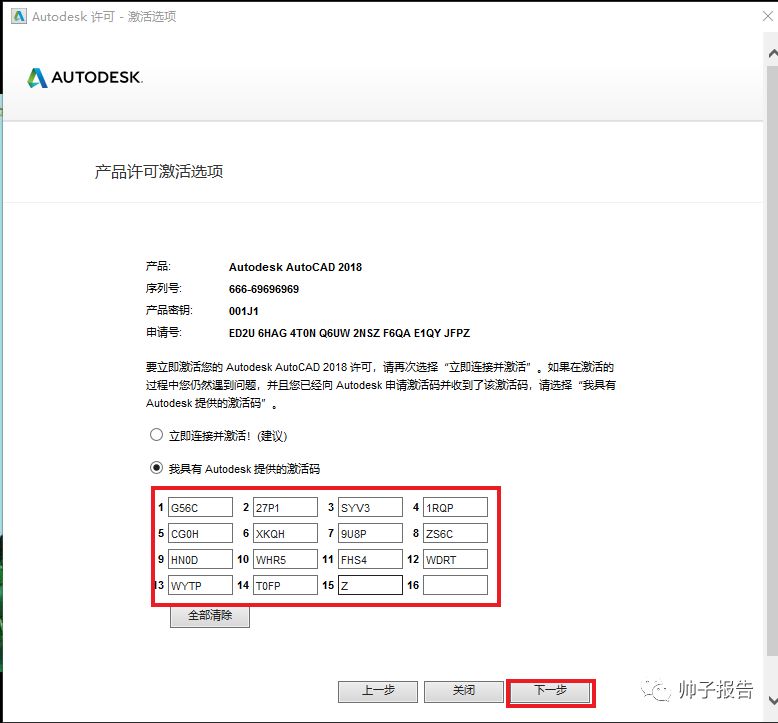The height and width of the screenshot is (723, 778).
Task: Click activation code field 2 containing 27P1
Action: coord(285,508)
